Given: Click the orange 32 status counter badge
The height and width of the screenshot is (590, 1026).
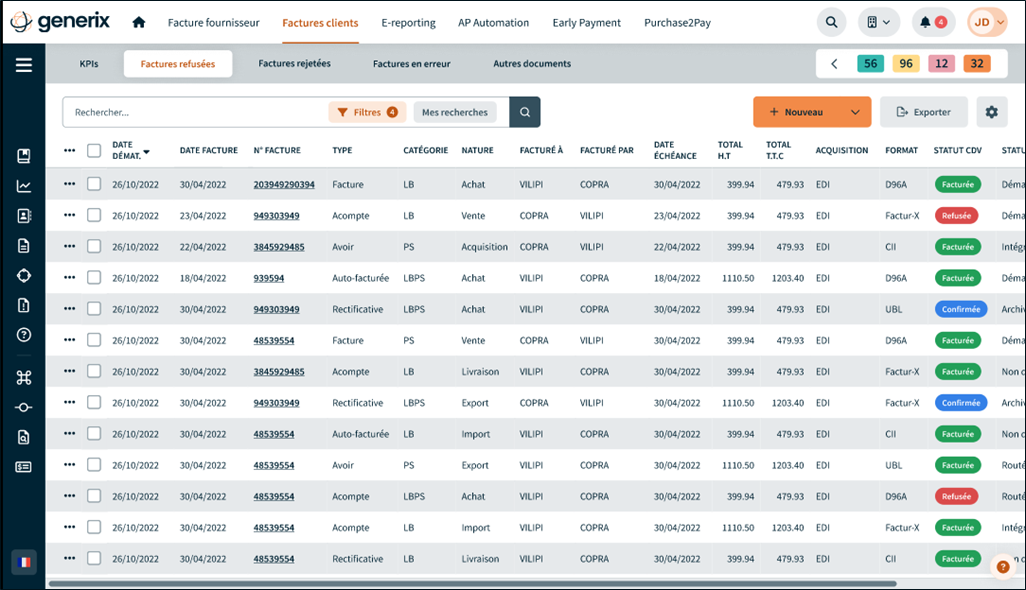Looking at the screenshot, I should [x=976, y=64].
